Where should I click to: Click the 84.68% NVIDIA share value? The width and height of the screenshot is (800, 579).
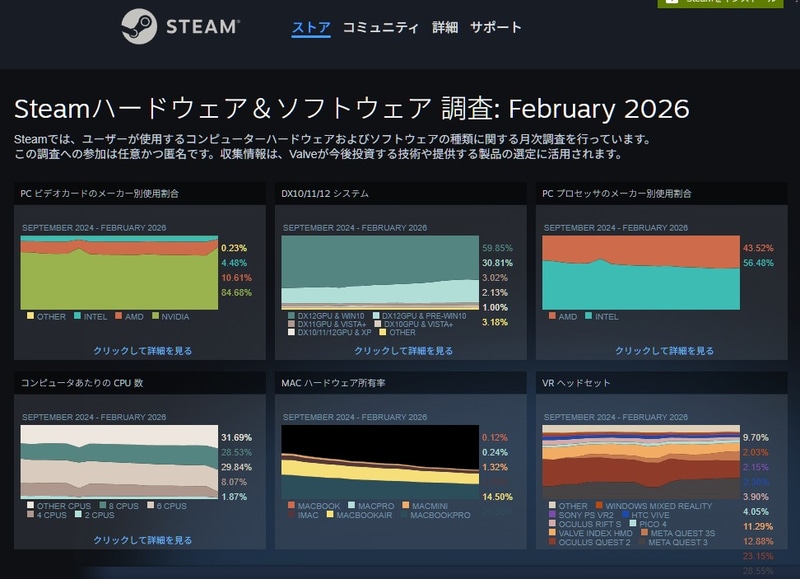[236, 292]
